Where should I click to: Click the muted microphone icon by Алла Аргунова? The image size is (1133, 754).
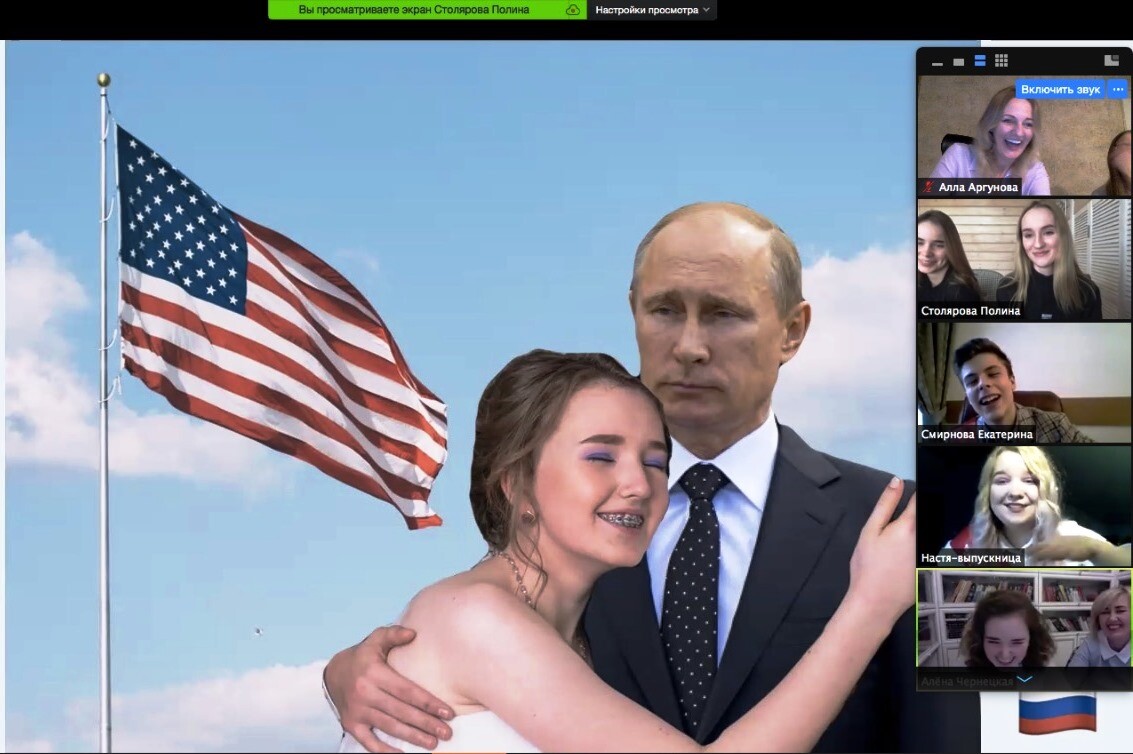(x=927, y=187)
